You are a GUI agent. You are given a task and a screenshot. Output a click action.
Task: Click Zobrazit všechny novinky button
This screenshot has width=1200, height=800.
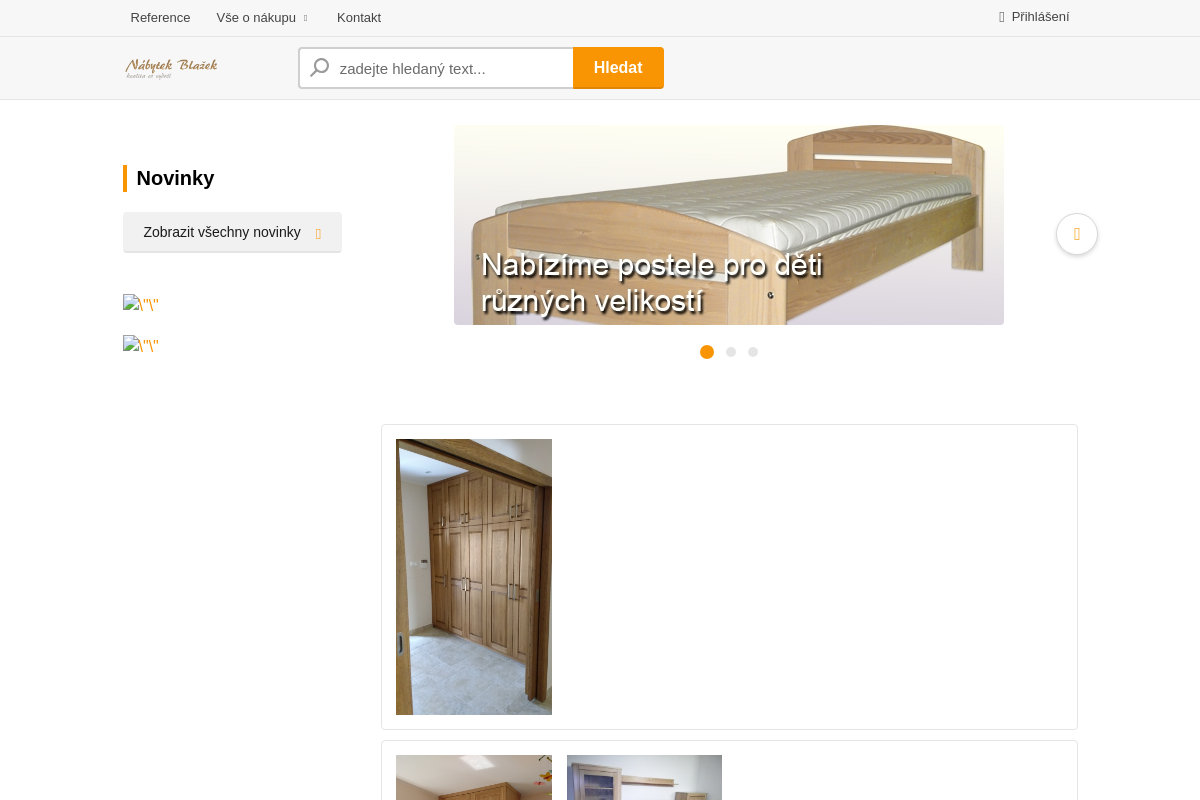(x=232, y=232)
